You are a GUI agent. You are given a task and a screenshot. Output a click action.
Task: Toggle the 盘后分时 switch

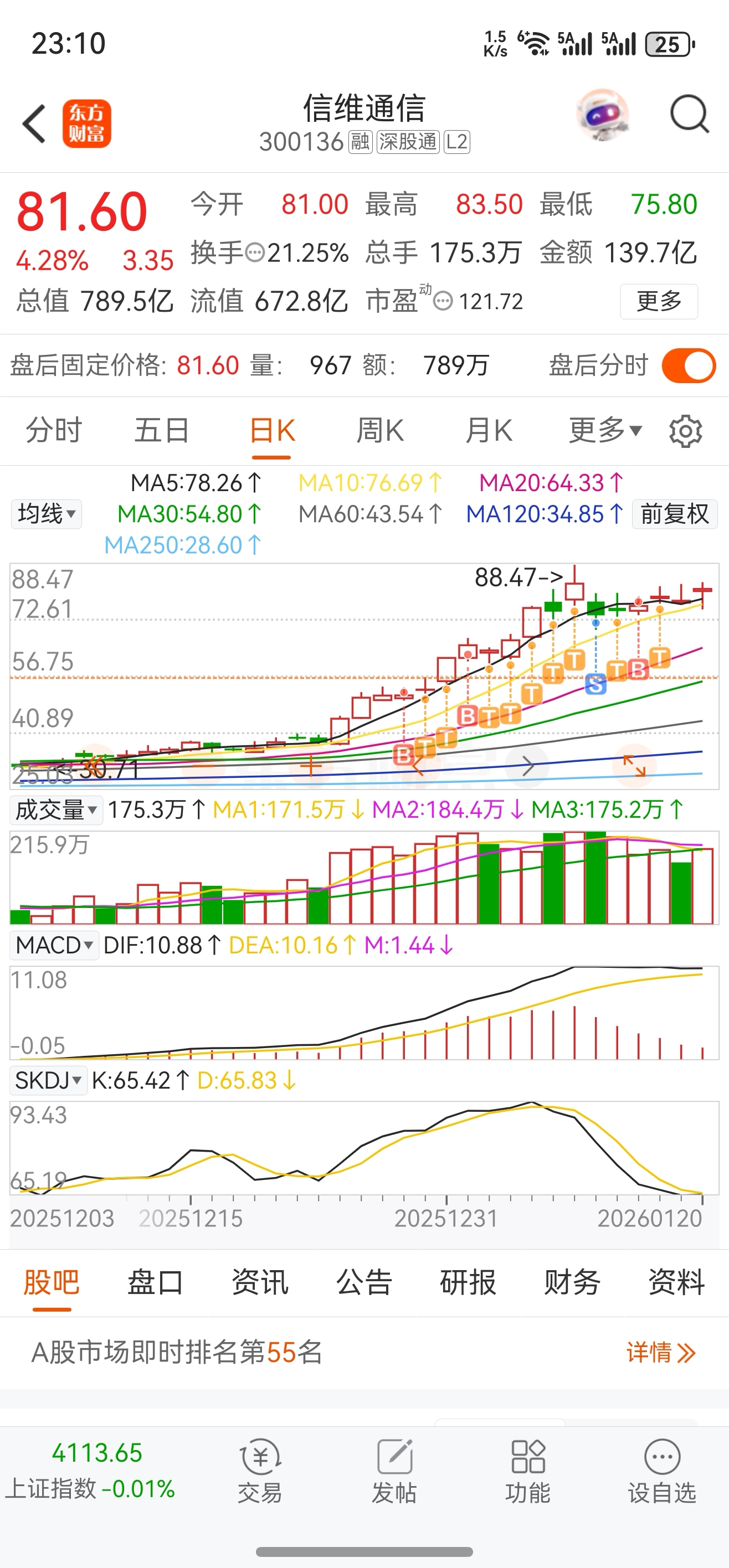click(x=689, y=365)
